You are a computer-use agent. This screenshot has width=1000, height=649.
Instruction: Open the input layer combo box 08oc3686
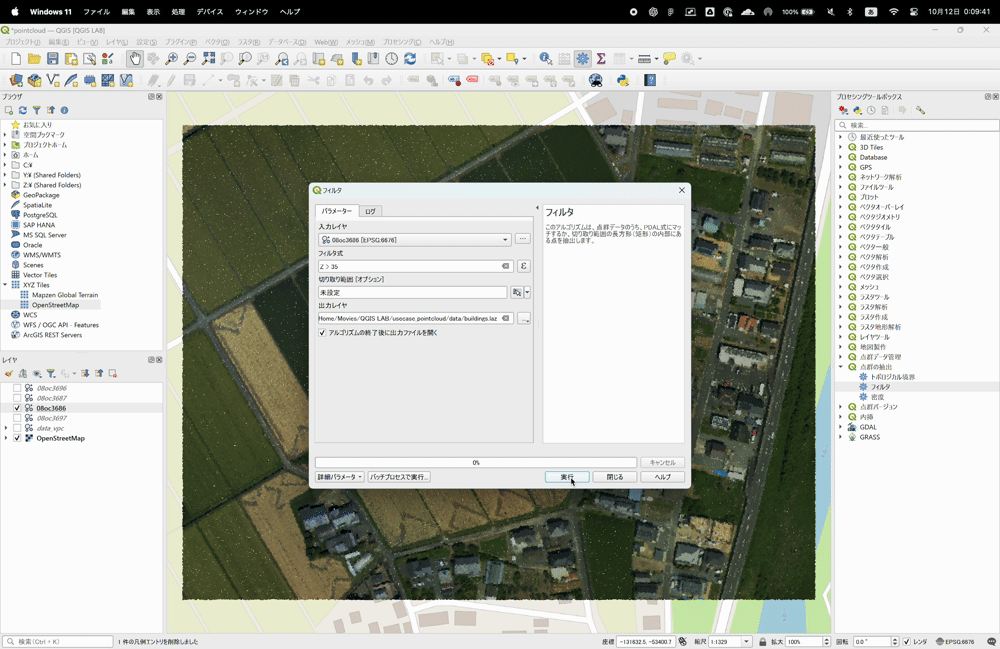coord(415,240)
